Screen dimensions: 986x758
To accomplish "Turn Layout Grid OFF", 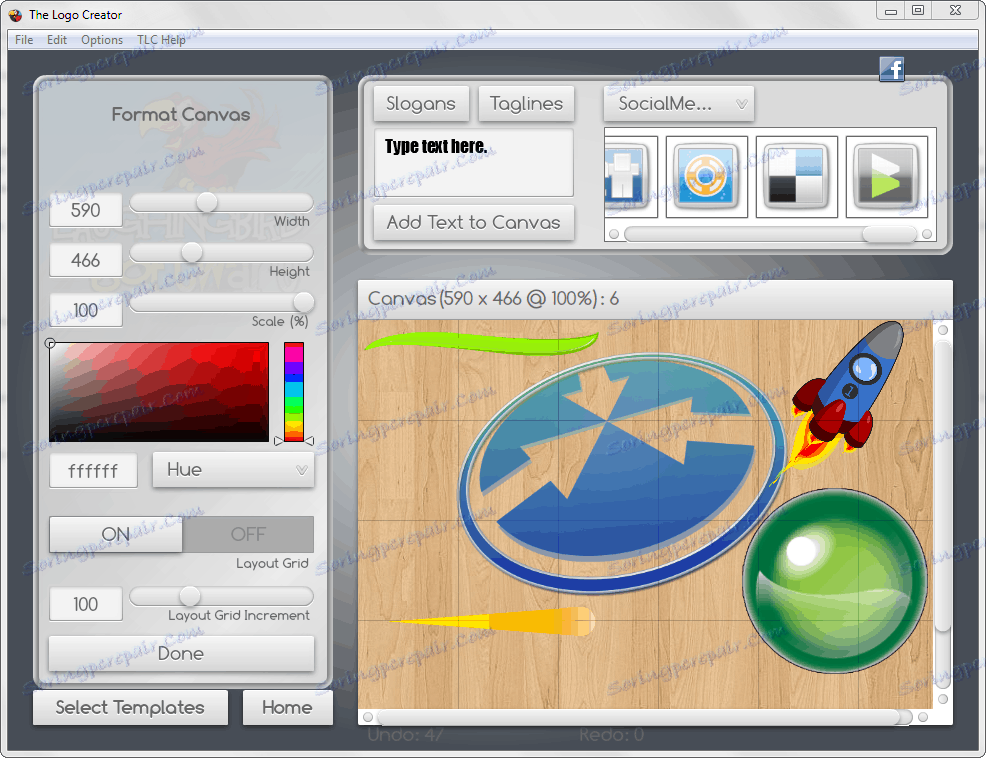I will [x=248, y=534].
